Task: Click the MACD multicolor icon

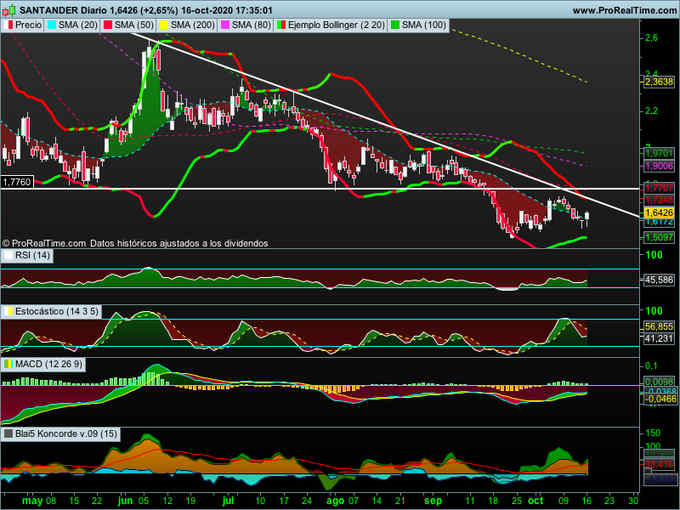Action: coord(8,364)
